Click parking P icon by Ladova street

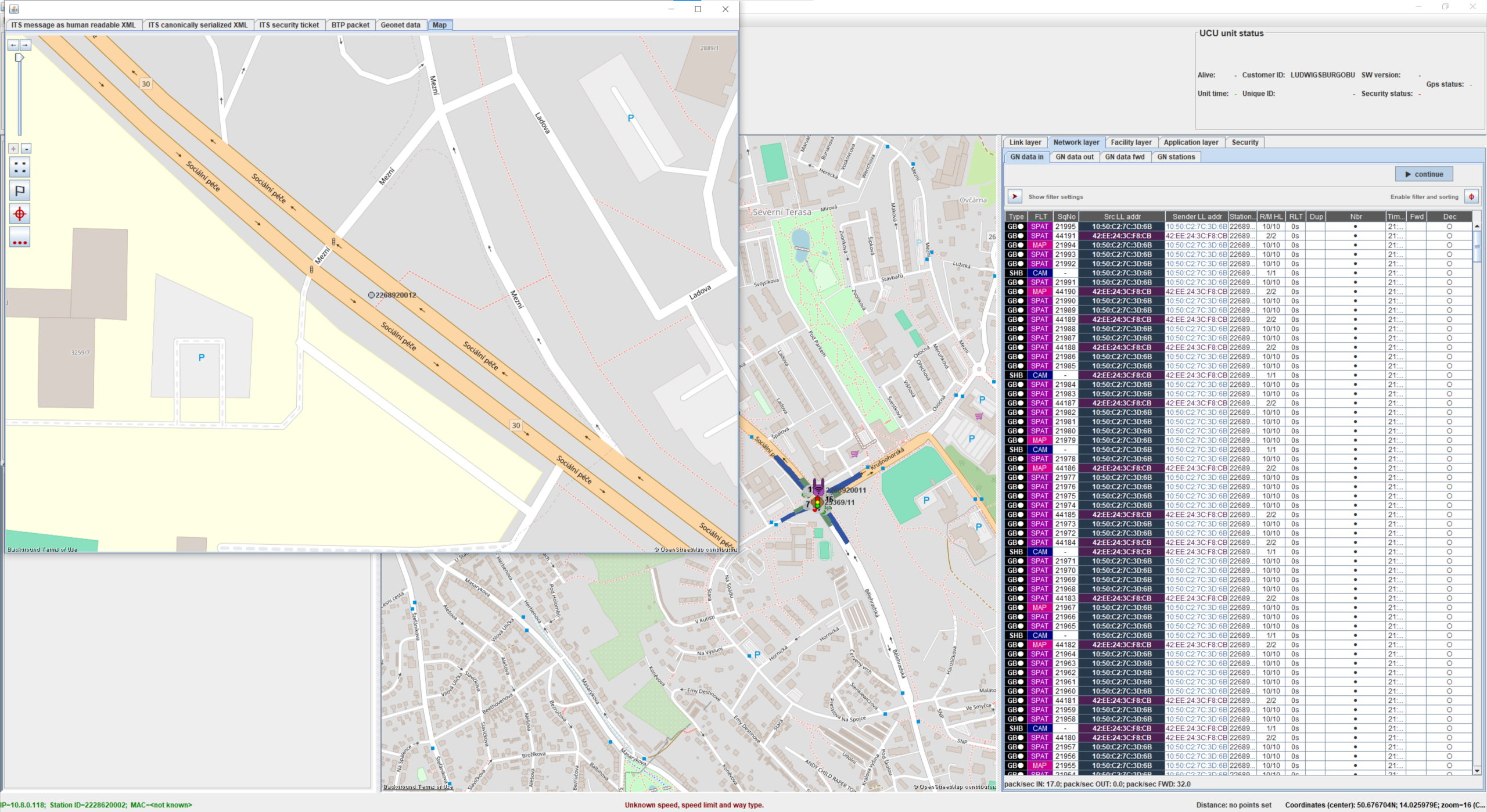click(631, 118)
